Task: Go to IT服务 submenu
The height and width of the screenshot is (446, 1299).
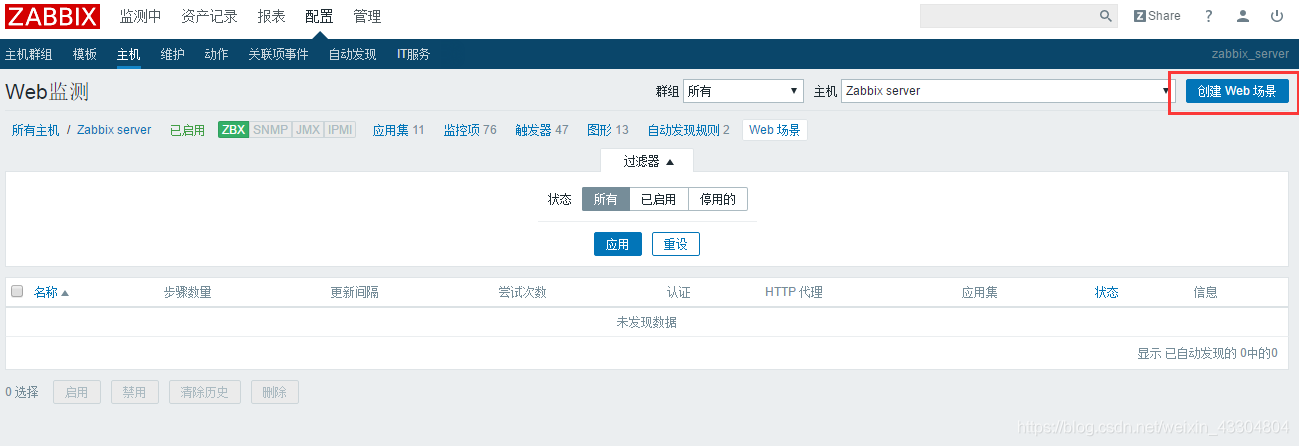Action: pos(413,54)
